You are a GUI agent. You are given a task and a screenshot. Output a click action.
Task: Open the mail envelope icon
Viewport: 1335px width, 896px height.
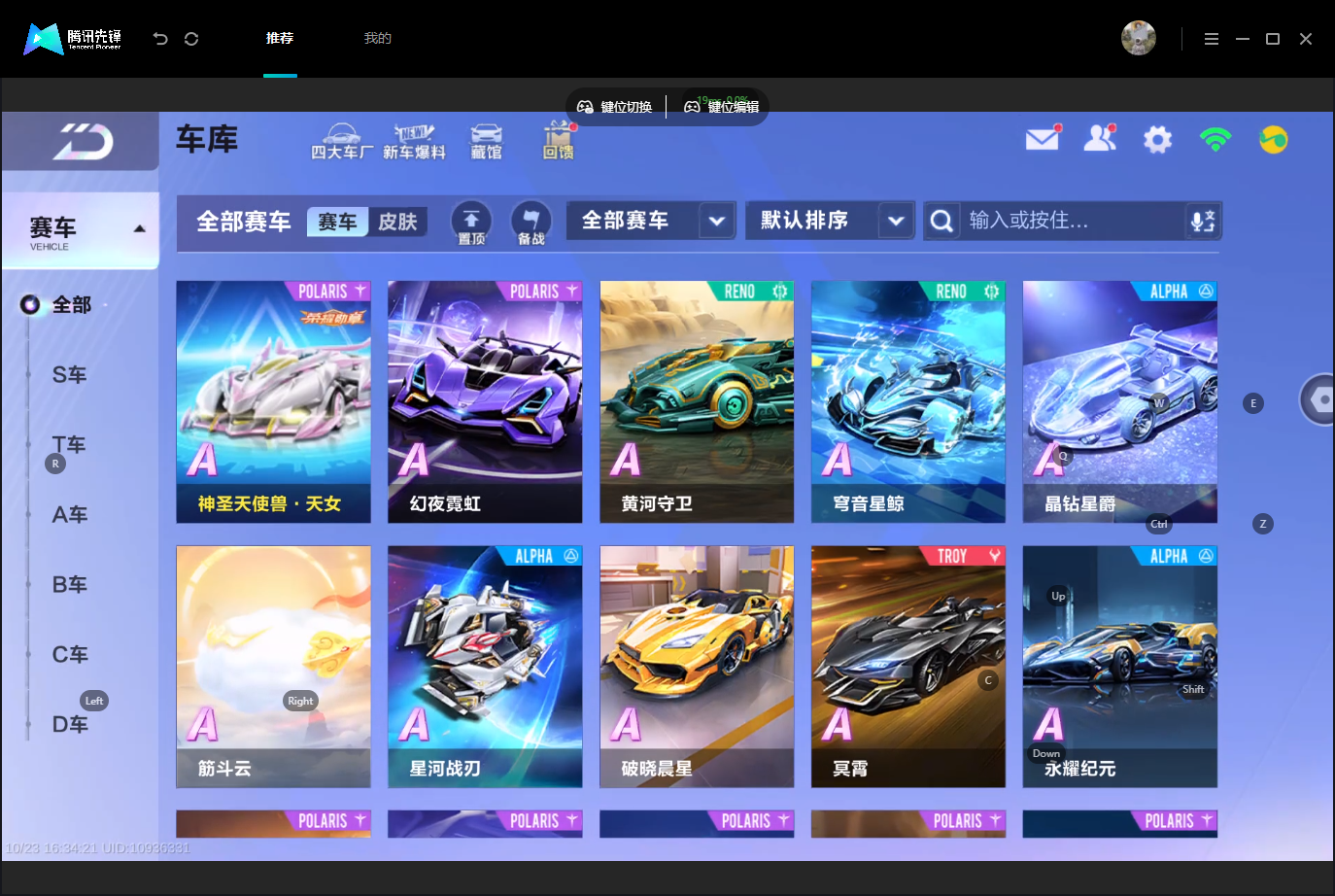point(1043,139)
